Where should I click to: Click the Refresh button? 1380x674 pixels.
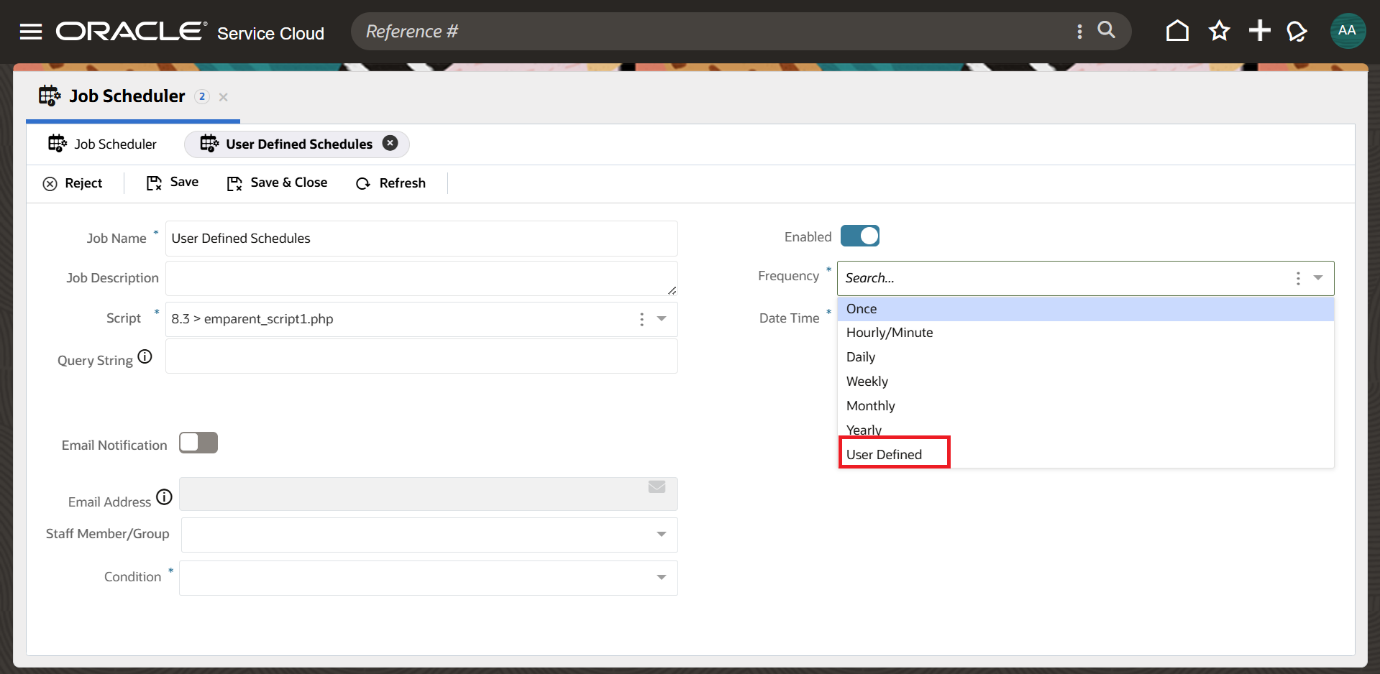pyautogui.click(x=391, y=183)
